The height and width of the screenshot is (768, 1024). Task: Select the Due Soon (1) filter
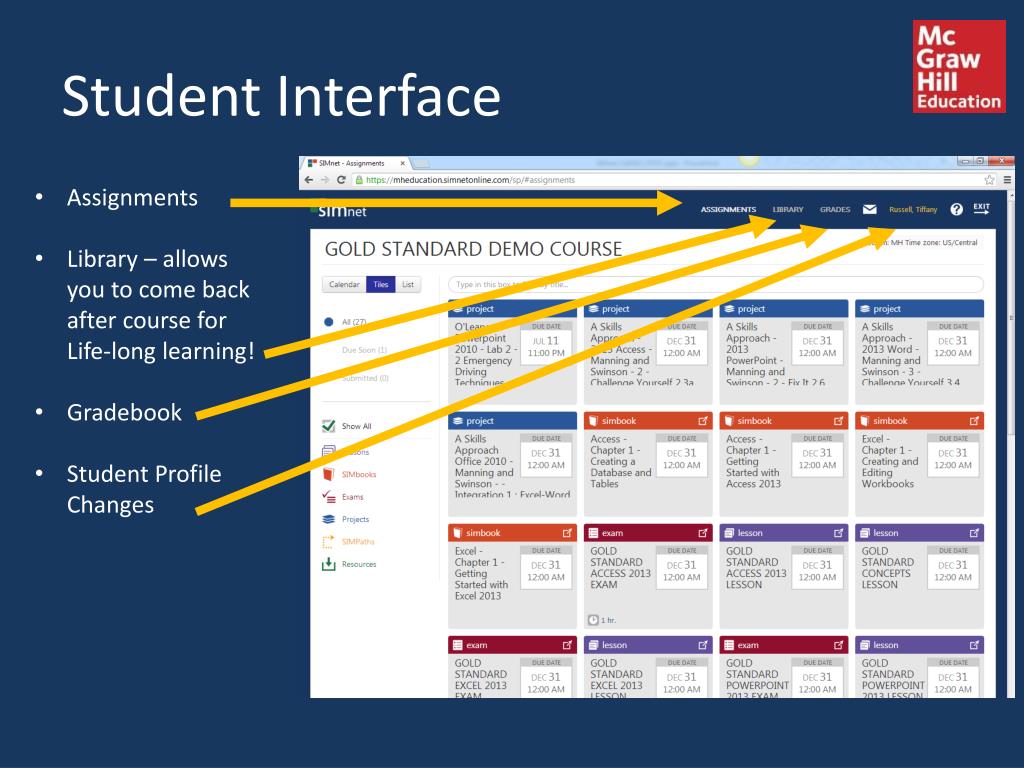click(364, 350)
